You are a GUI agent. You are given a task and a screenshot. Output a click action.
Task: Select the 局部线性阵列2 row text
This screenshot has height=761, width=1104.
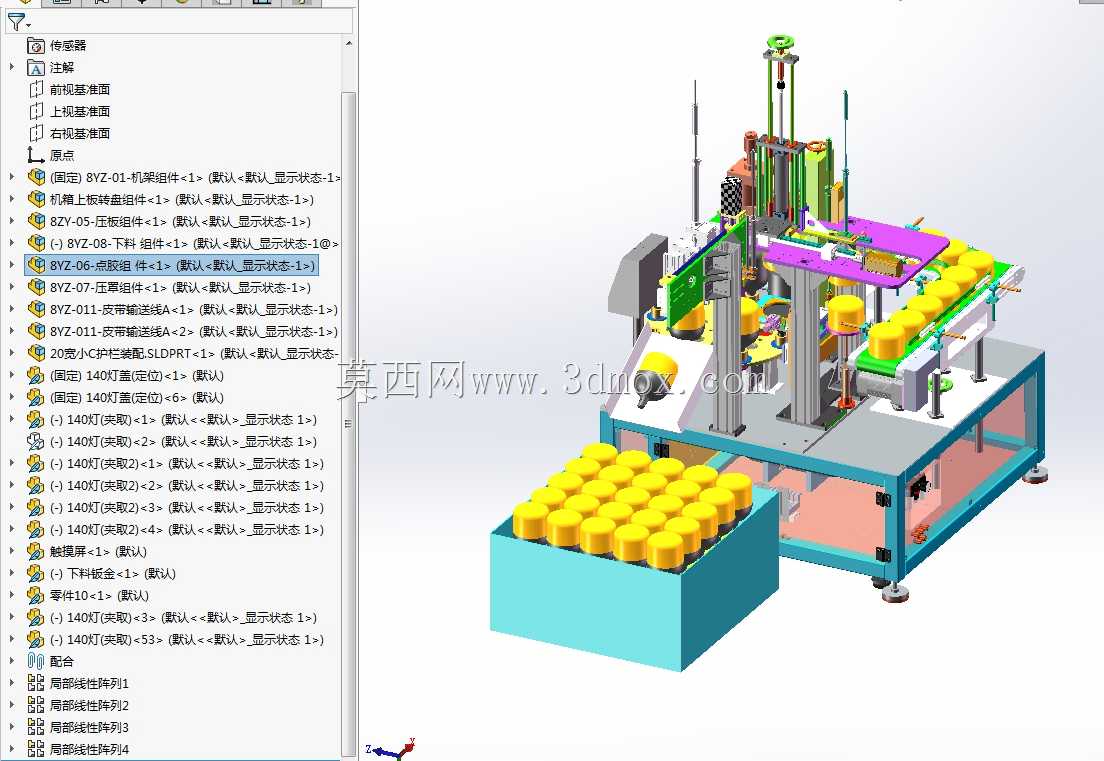click(x=89, y=705)
